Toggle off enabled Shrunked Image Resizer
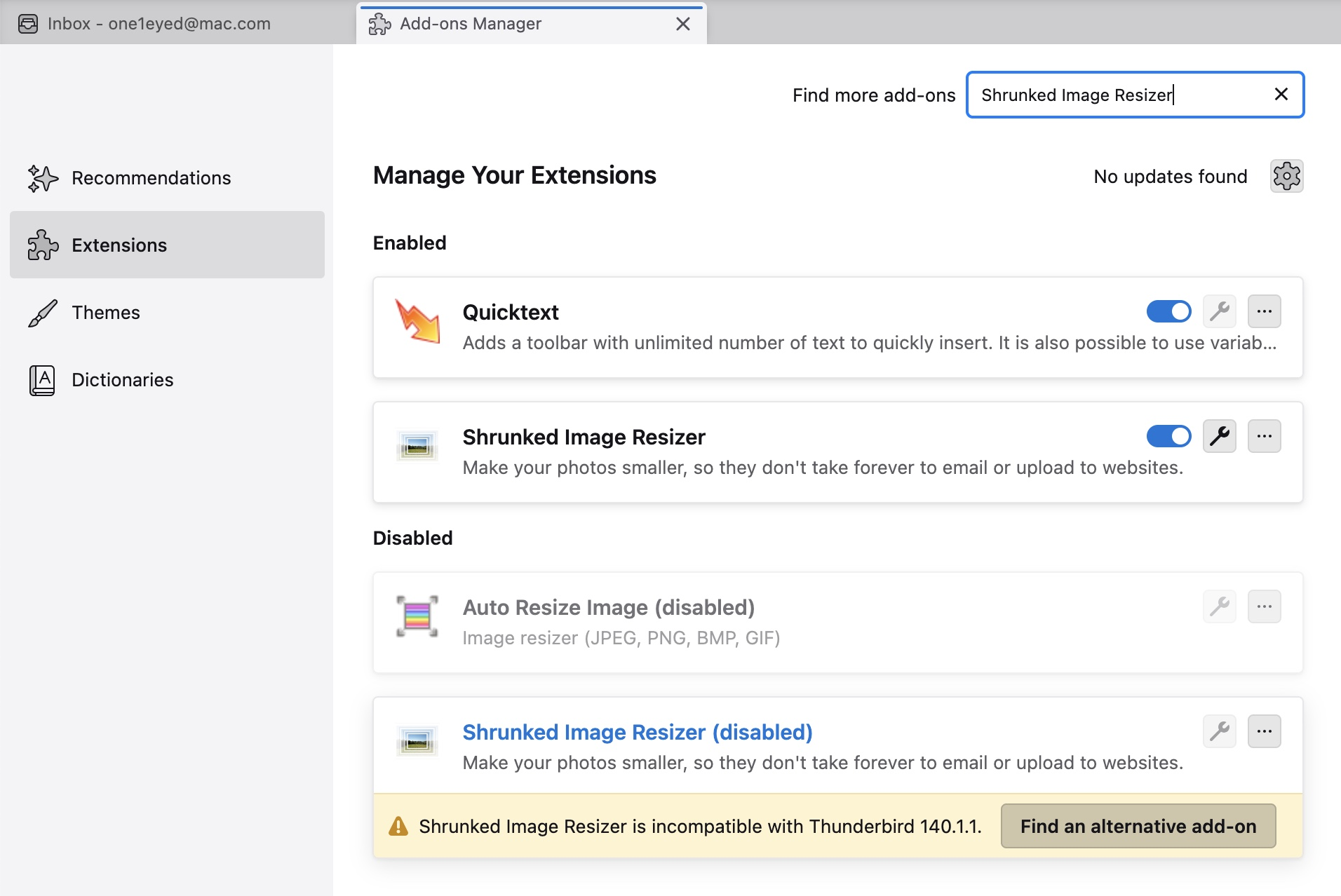 (x=1168, y=436)
